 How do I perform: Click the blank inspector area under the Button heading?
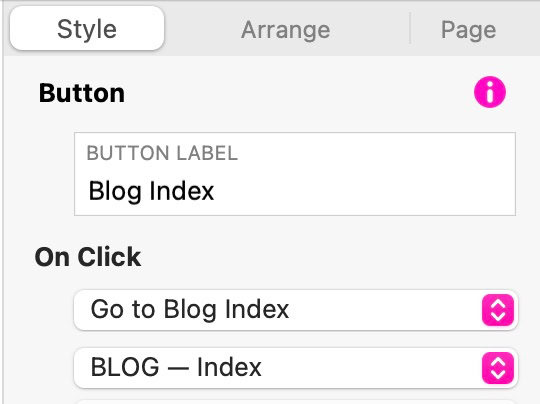(x=38, y=174)
